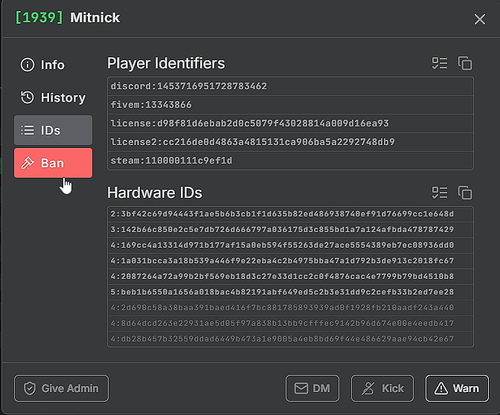Select hardware ID starting 4:208726

tap(290, 276)
